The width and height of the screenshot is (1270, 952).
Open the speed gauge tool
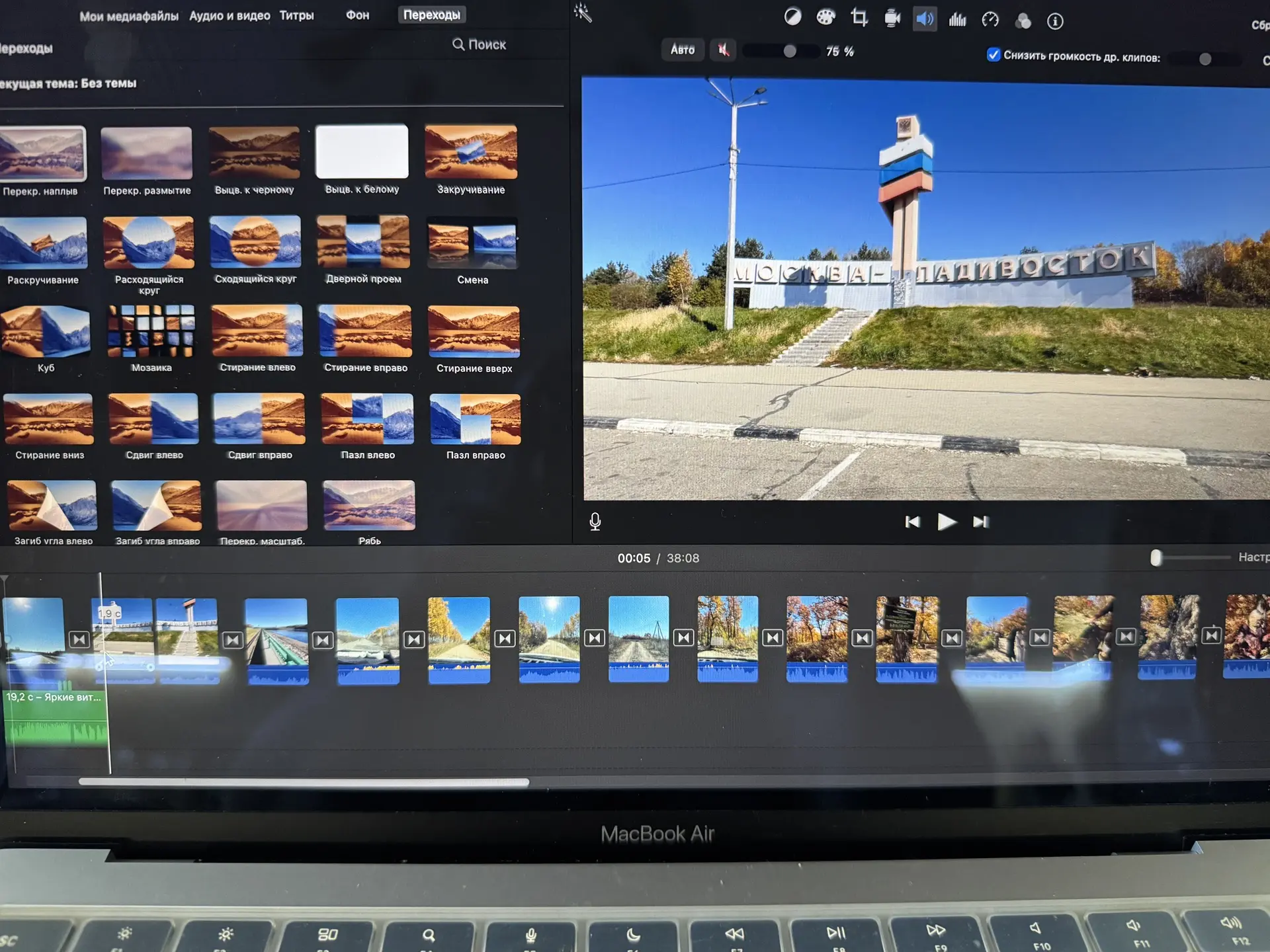tap(990, 20)
